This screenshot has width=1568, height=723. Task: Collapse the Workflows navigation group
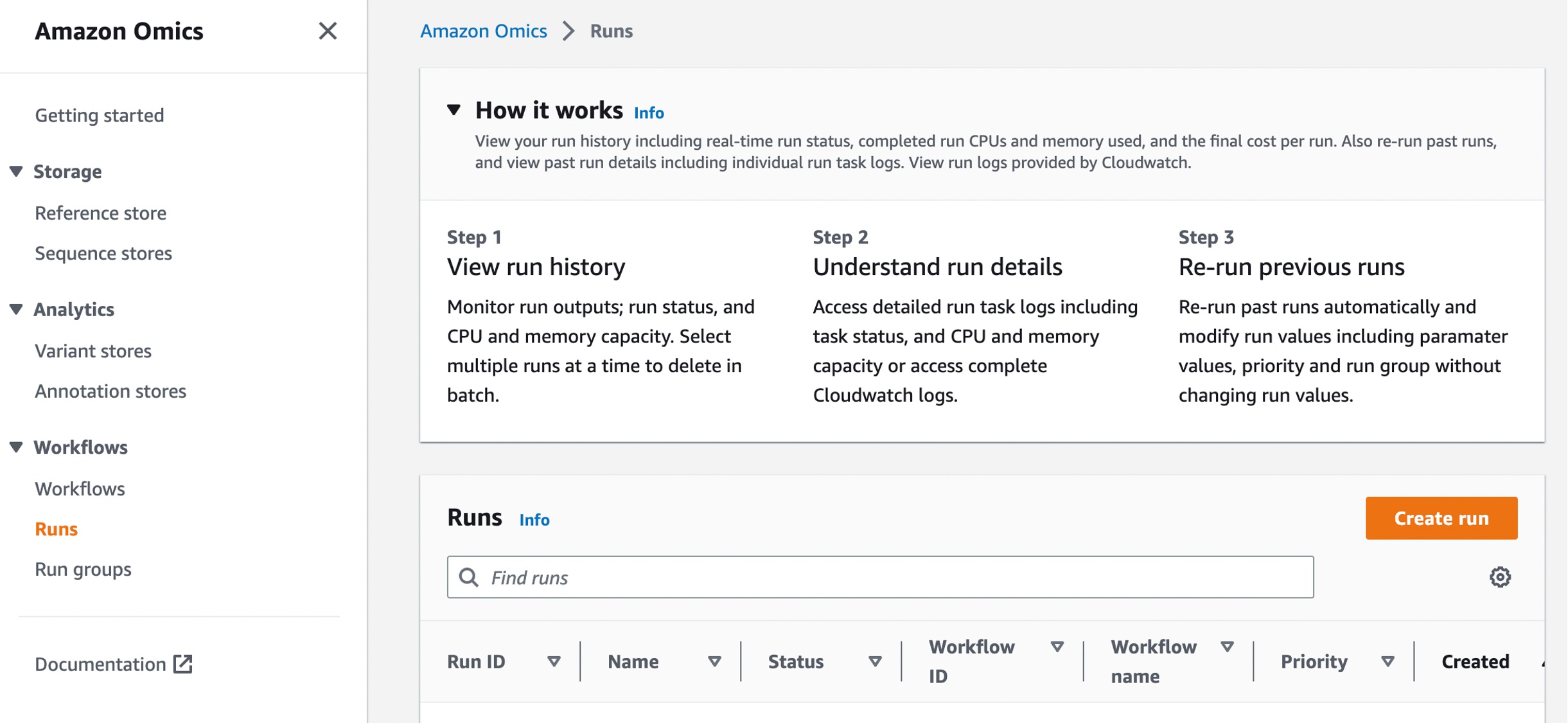point(17,447)
